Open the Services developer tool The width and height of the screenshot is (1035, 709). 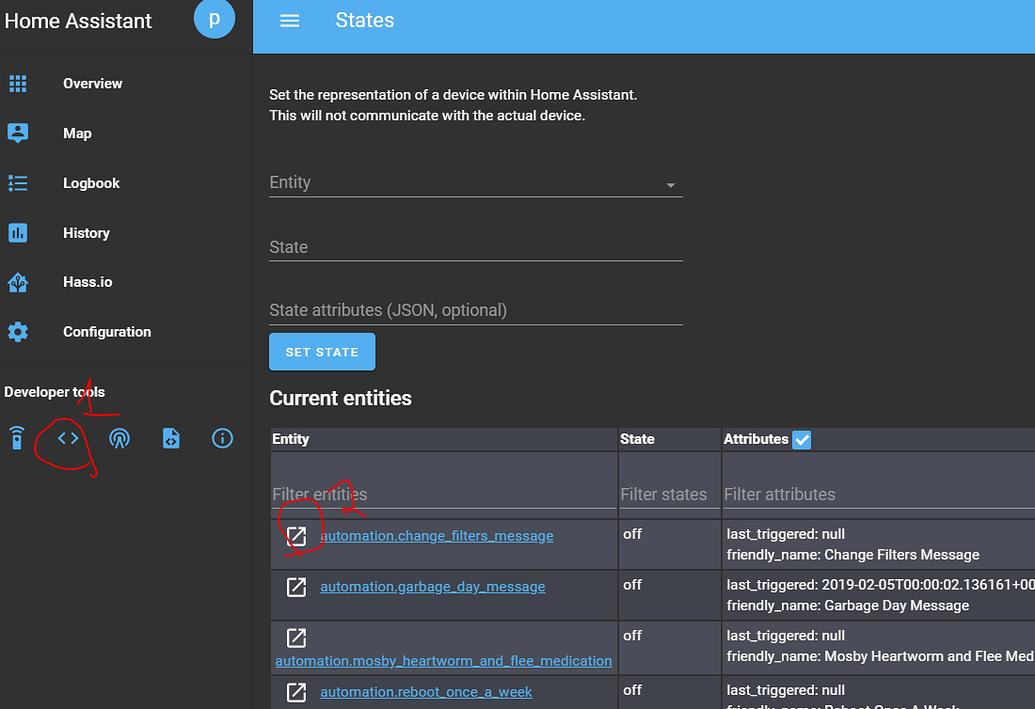16,438
